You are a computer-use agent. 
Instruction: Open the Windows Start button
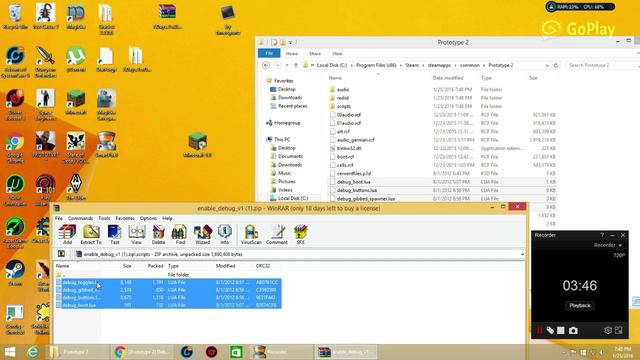pos(10,352)
